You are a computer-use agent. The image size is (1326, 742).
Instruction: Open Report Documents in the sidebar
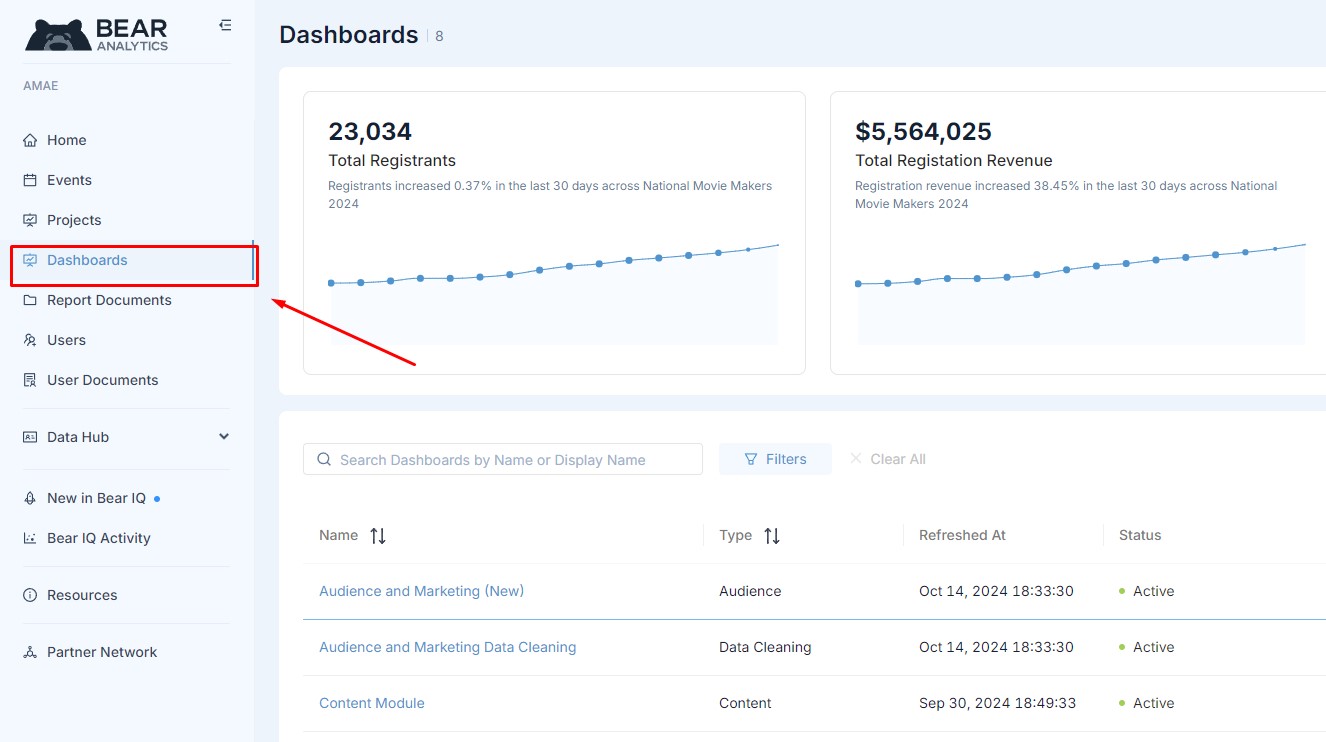tap(109, 300)
